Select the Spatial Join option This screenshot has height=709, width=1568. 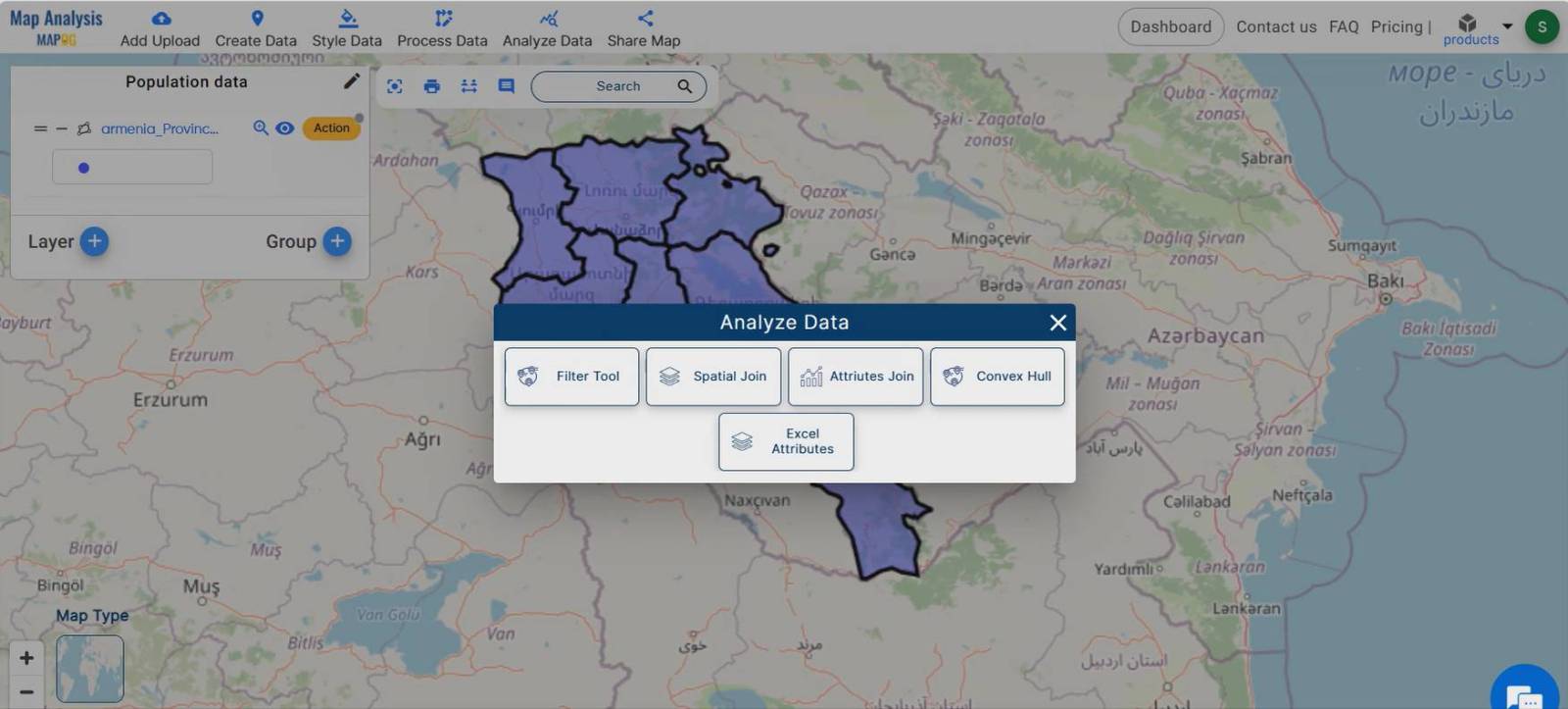(712, 377)
